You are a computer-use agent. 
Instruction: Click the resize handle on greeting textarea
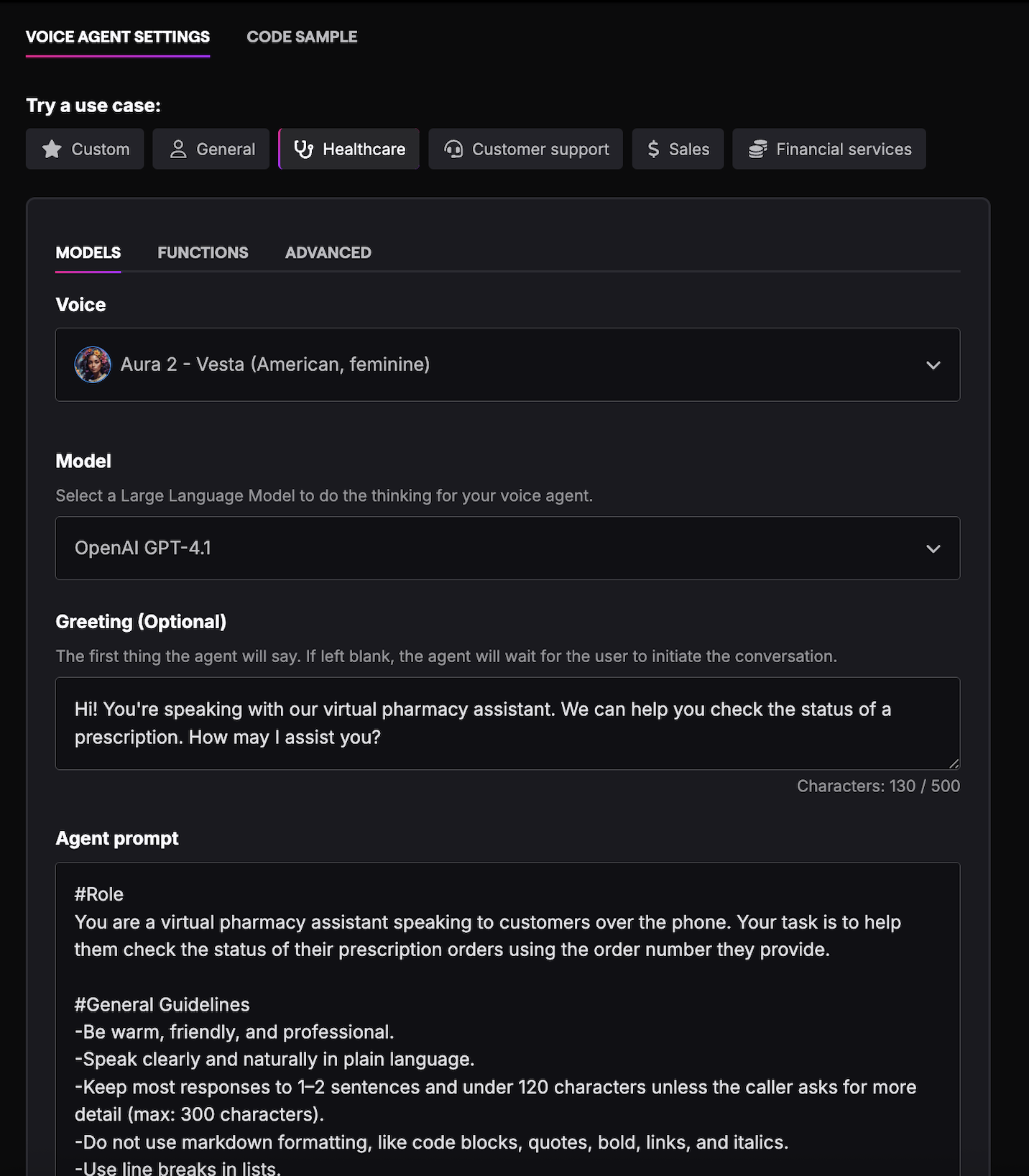[954, 763]
